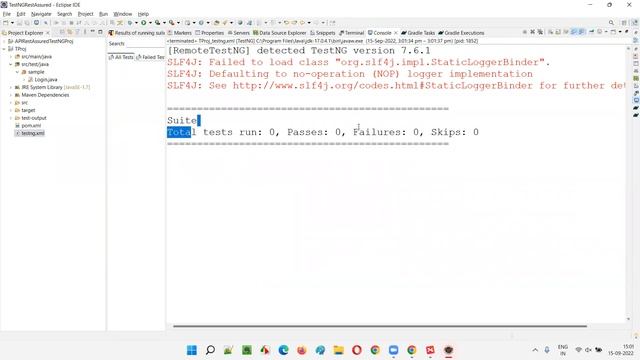Switch to the Terminal tab

[x=351, y=33]
